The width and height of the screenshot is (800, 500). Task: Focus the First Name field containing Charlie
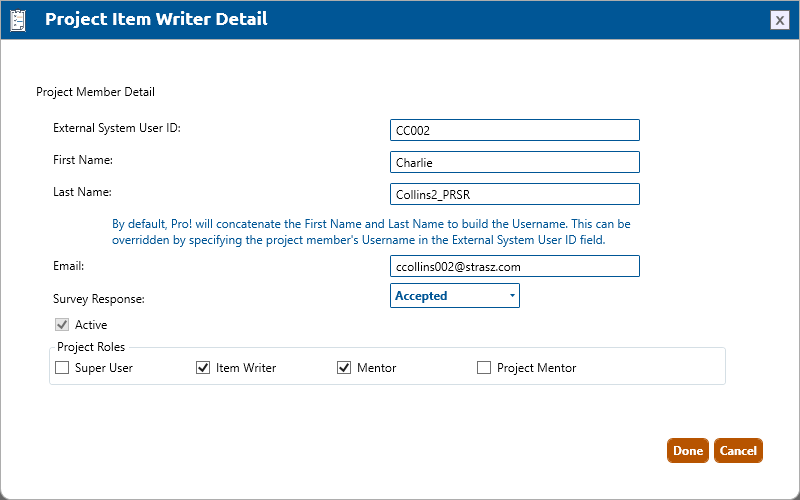[514, 162]
